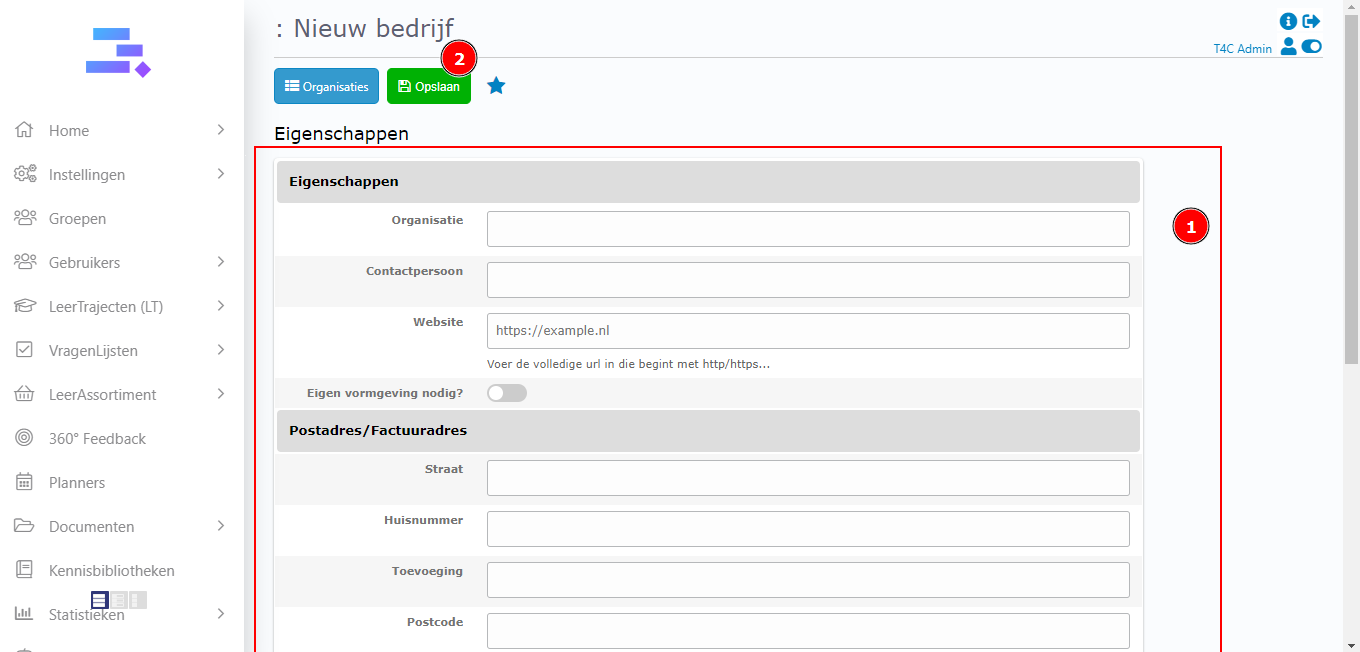The height and width of the screenshot is (652, 1360).
Task: Click the Kennisbibliotheken book icon
Action: pyautogui.click(x=25, y=570)
